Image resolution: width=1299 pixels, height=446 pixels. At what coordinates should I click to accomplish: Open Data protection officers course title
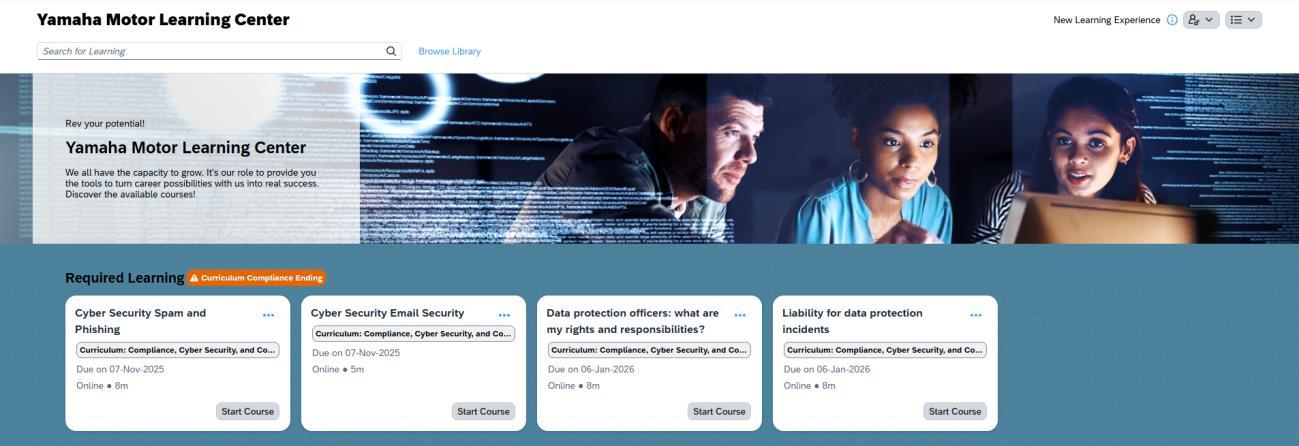(x=632, y=321)
